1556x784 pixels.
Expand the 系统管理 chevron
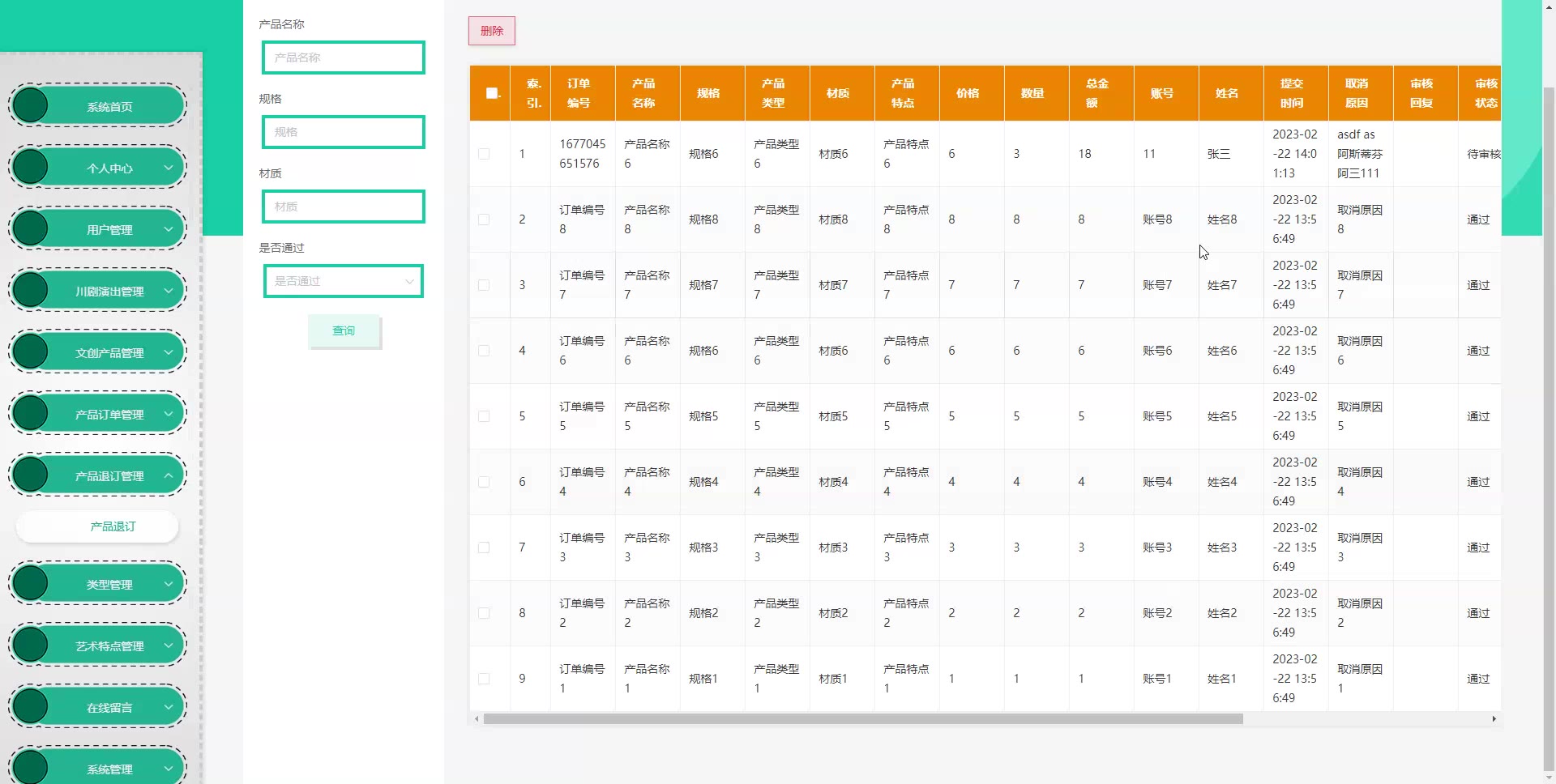[169, 769]
